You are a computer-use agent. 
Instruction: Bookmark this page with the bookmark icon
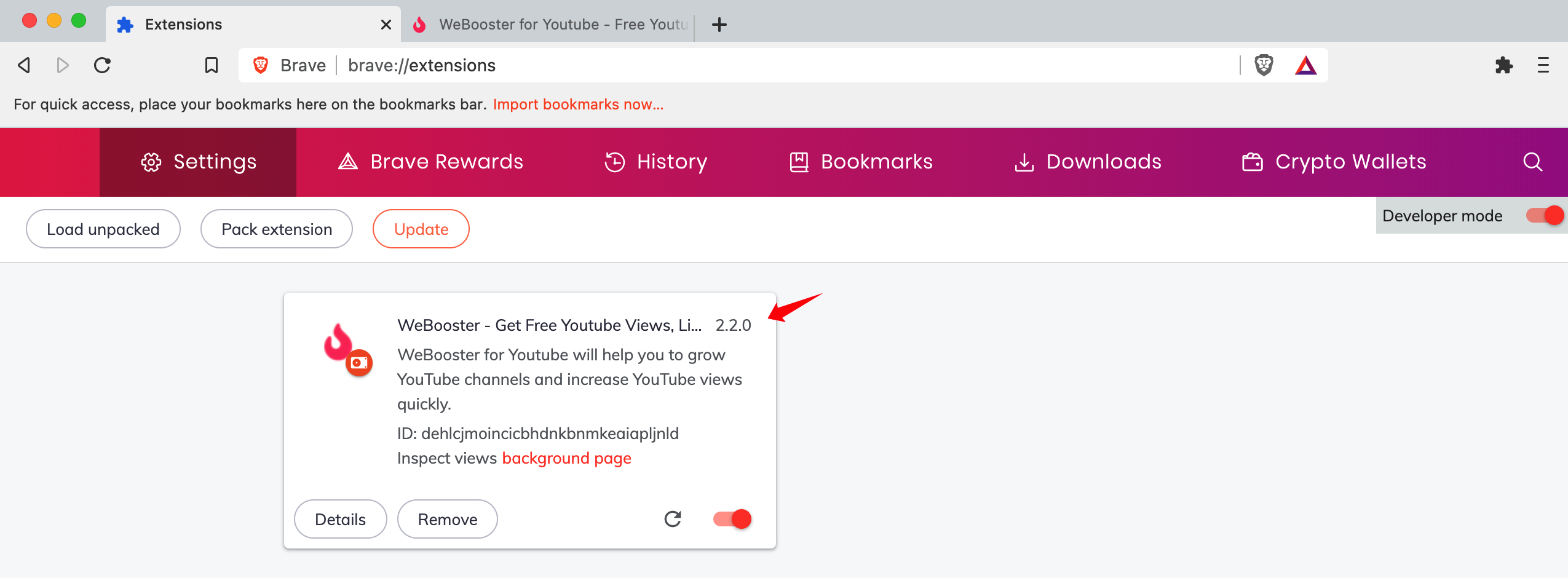click(x=211, y=65)
